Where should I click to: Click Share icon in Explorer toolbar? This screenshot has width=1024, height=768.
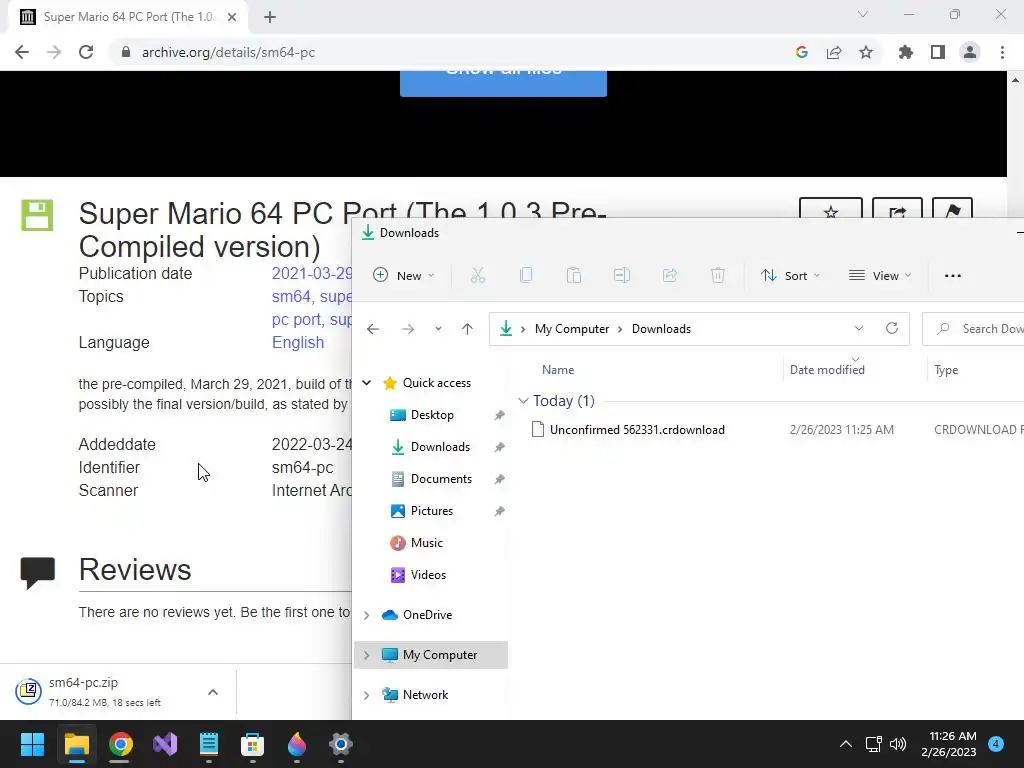(x=670, y=276)
